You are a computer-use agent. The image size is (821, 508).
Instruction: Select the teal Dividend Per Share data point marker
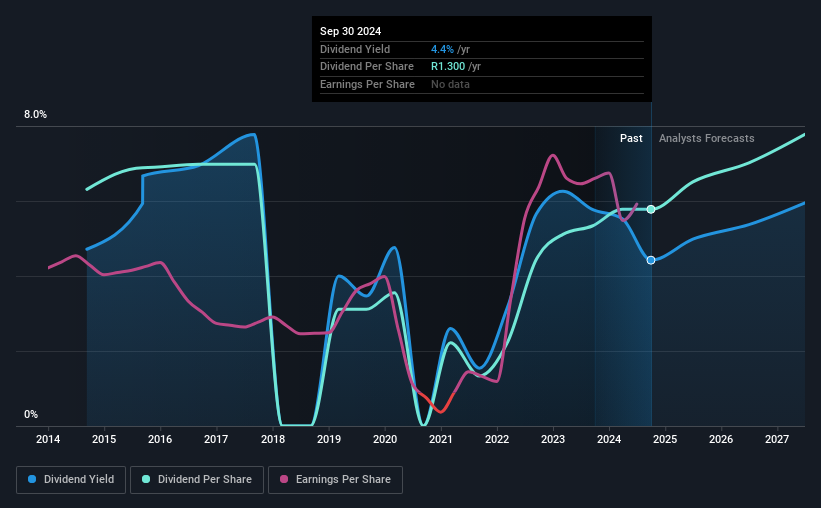tap(651, 209)
